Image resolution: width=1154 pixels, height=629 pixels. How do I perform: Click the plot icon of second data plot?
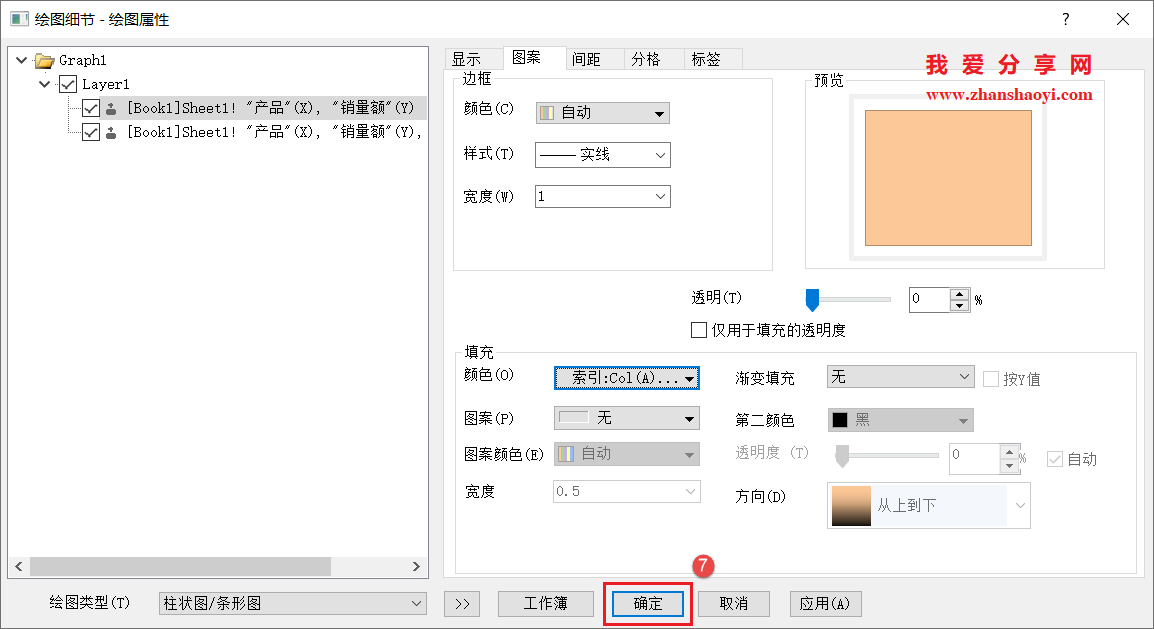(109, 131)
